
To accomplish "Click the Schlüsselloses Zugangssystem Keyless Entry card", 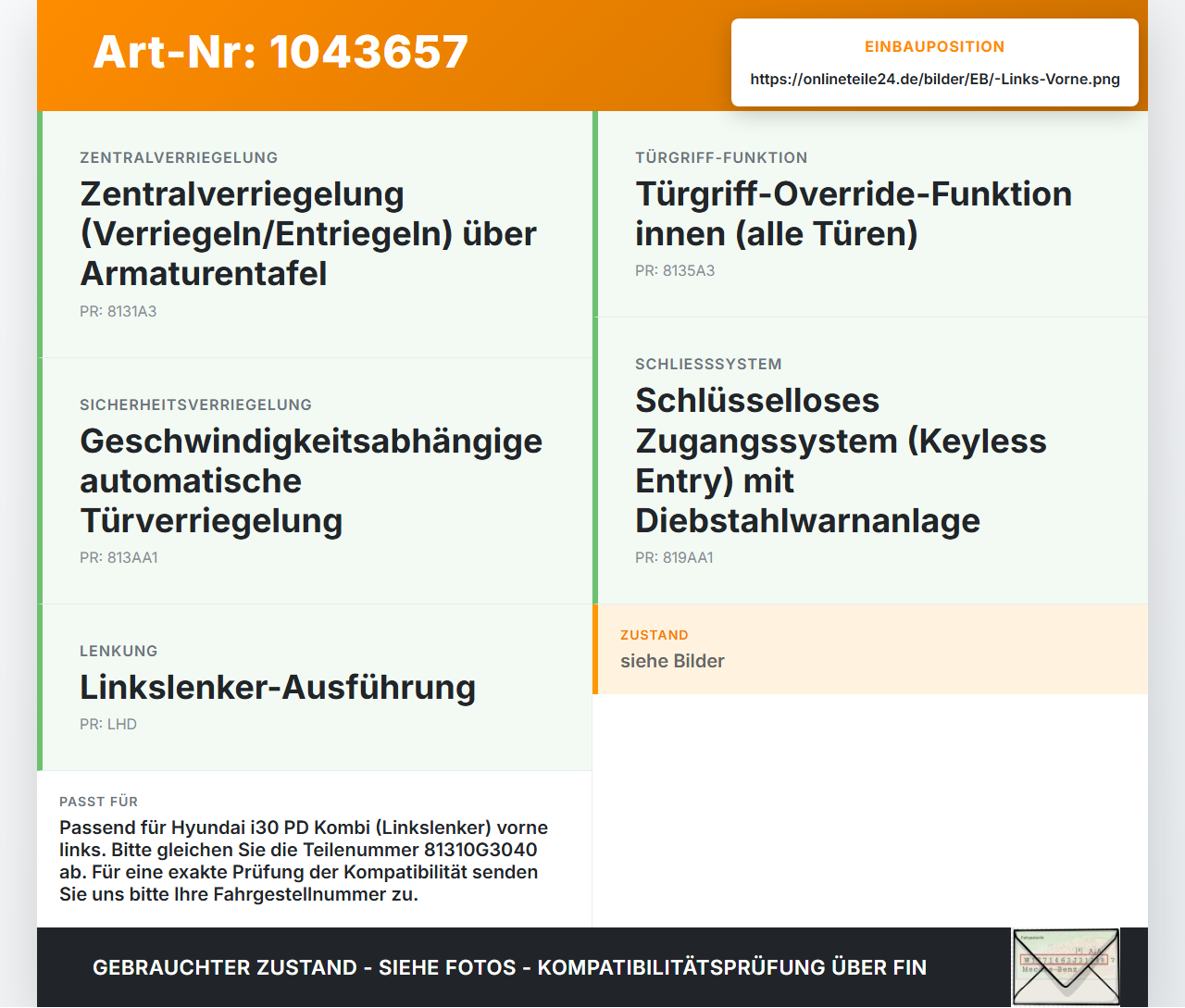I will click(870, 461).
